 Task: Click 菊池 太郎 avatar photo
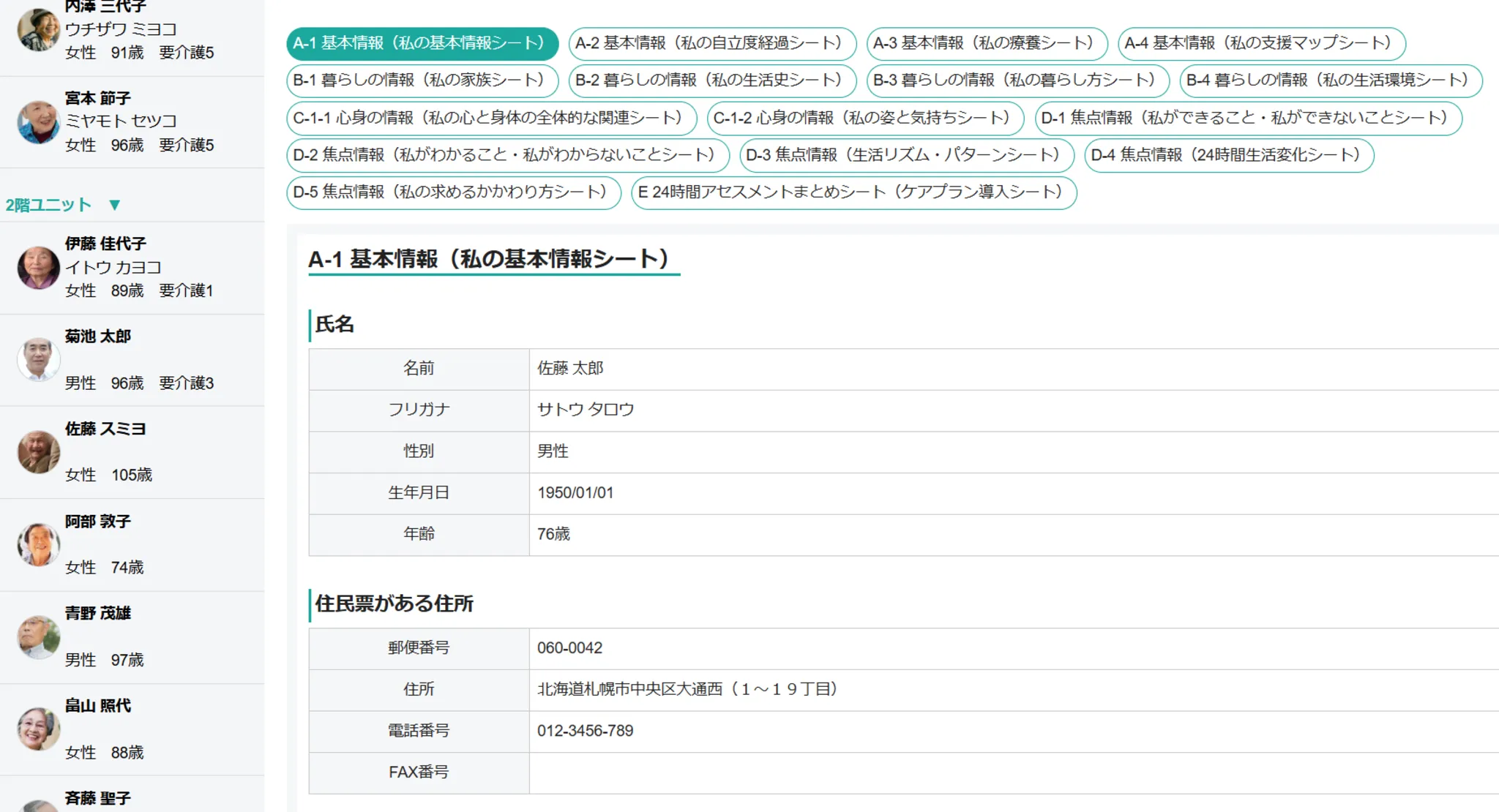(x=38, y=359)
